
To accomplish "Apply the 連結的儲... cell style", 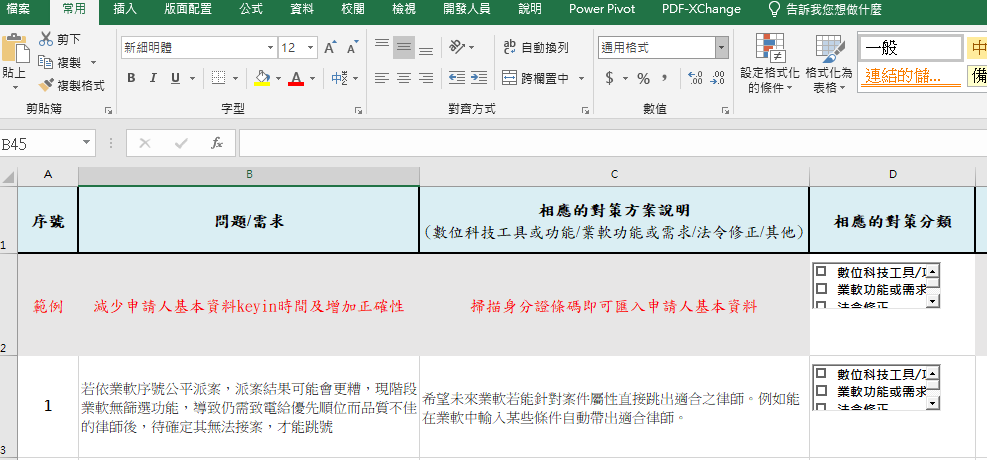I will coord(910,76).
